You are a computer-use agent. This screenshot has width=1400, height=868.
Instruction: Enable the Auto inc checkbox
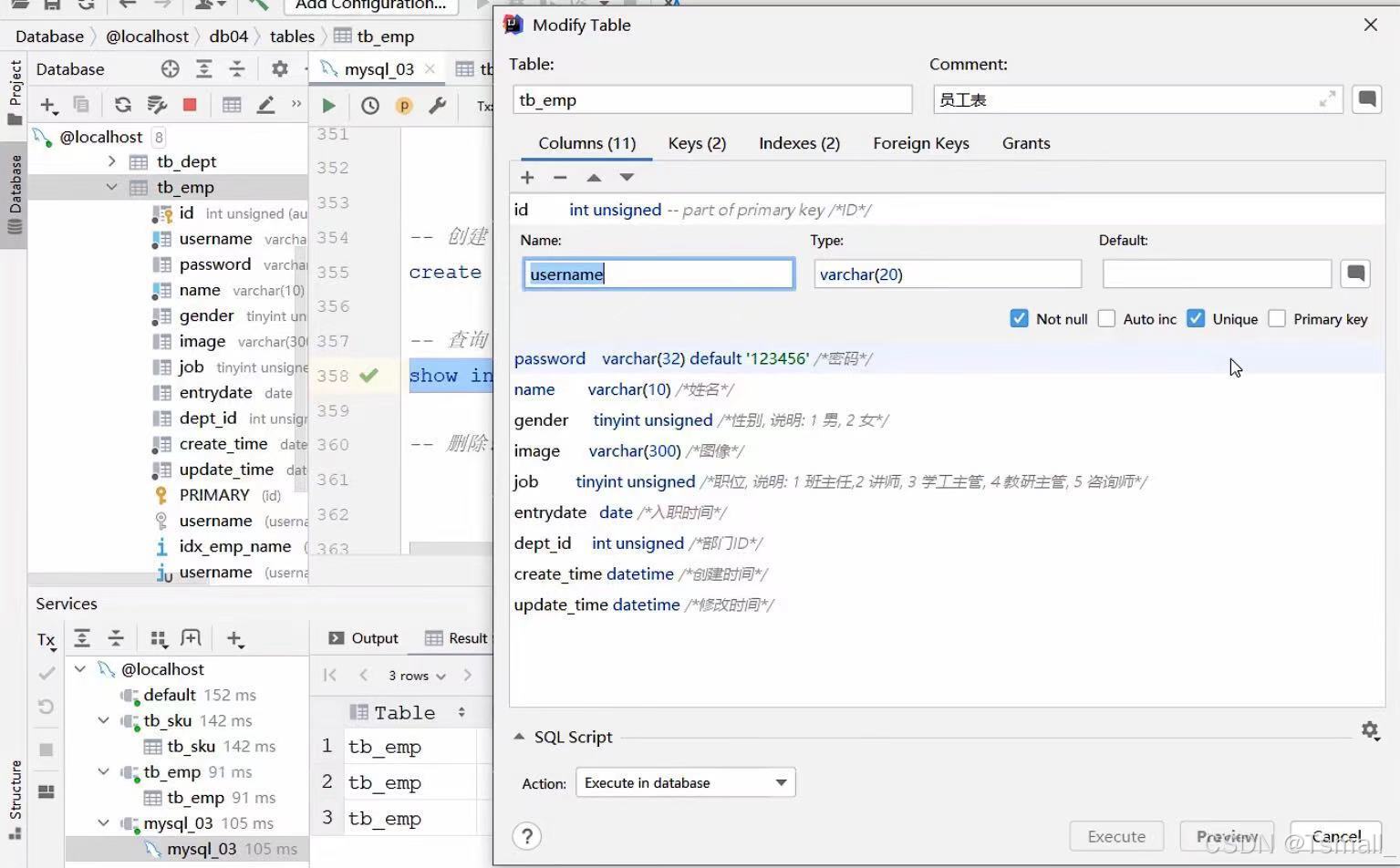(x=1106, y=318)
